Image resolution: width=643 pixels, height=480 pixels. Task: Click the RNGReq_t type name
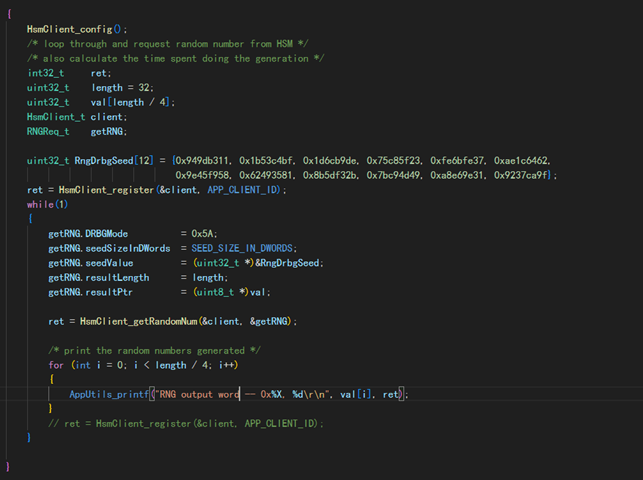tap(48, 132)
